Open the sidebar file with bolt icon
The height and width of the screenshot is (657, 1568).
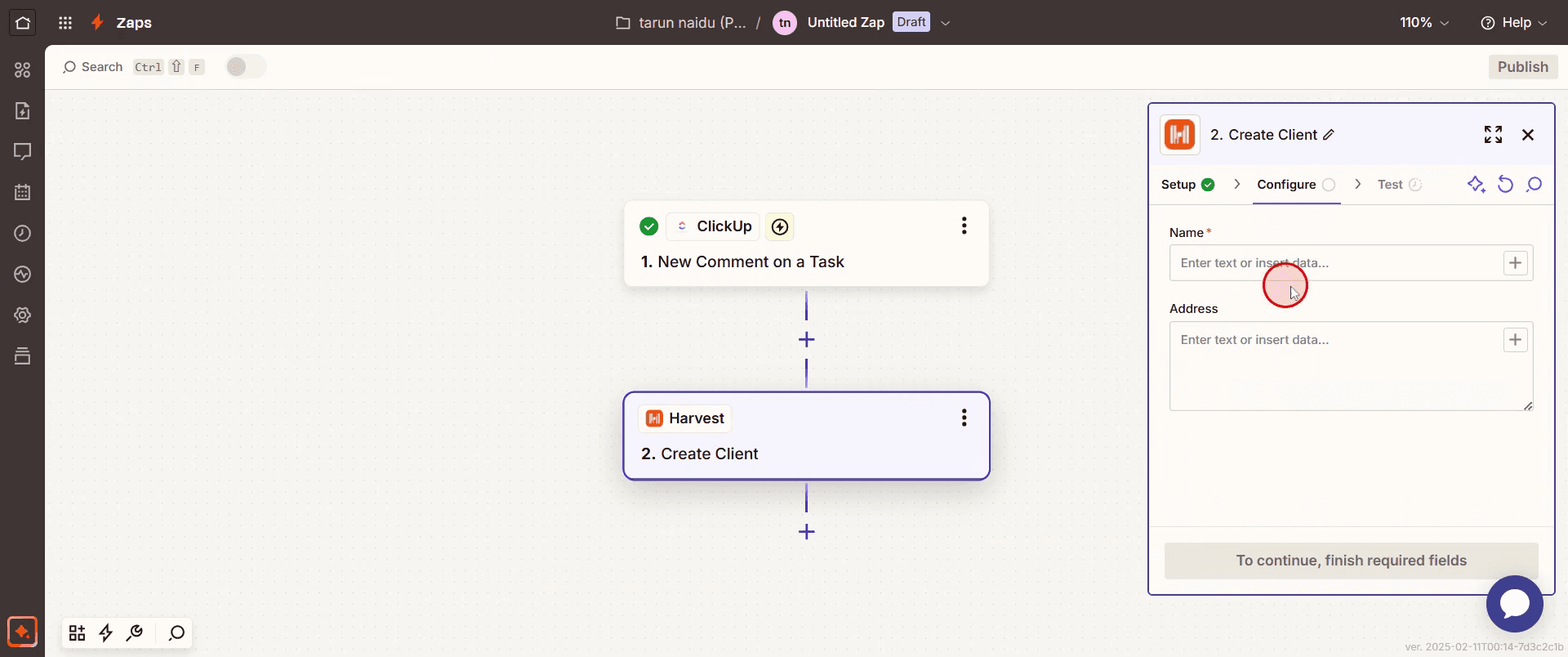(23, 110)
